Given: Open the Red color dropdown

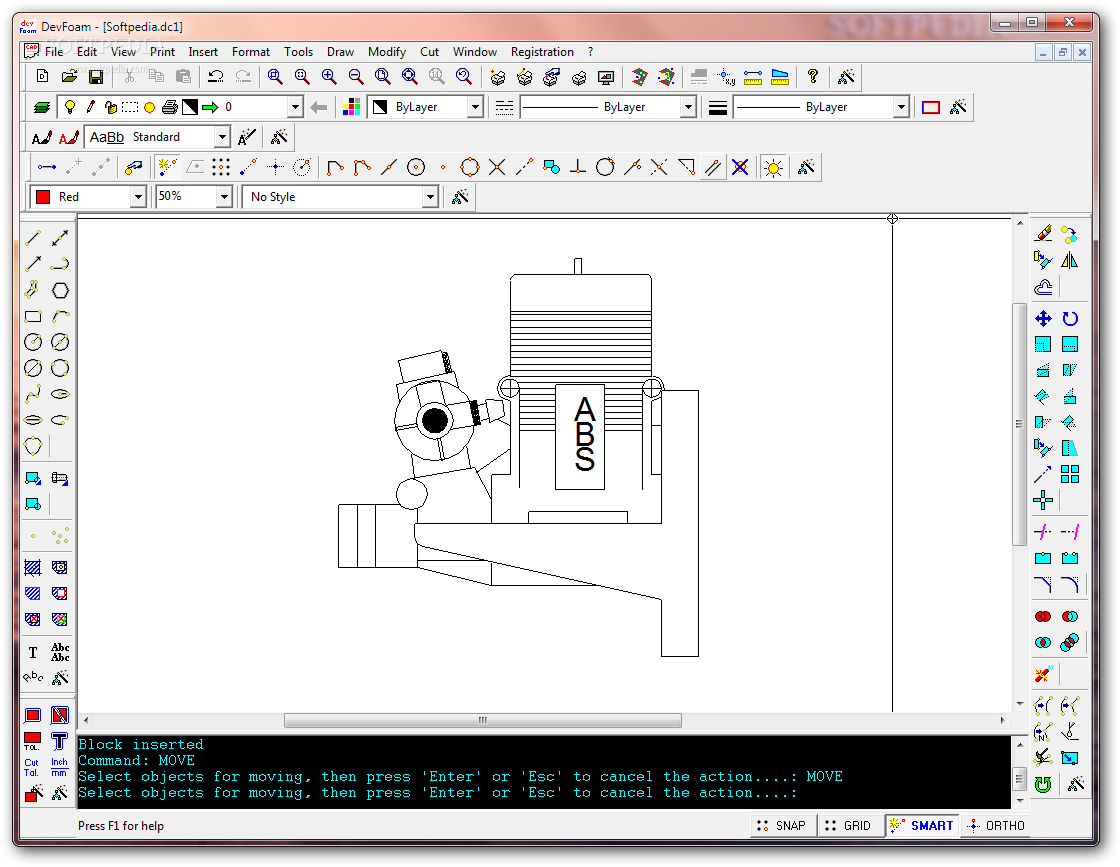Looking at the screenshot, I should tap(138, 197).
